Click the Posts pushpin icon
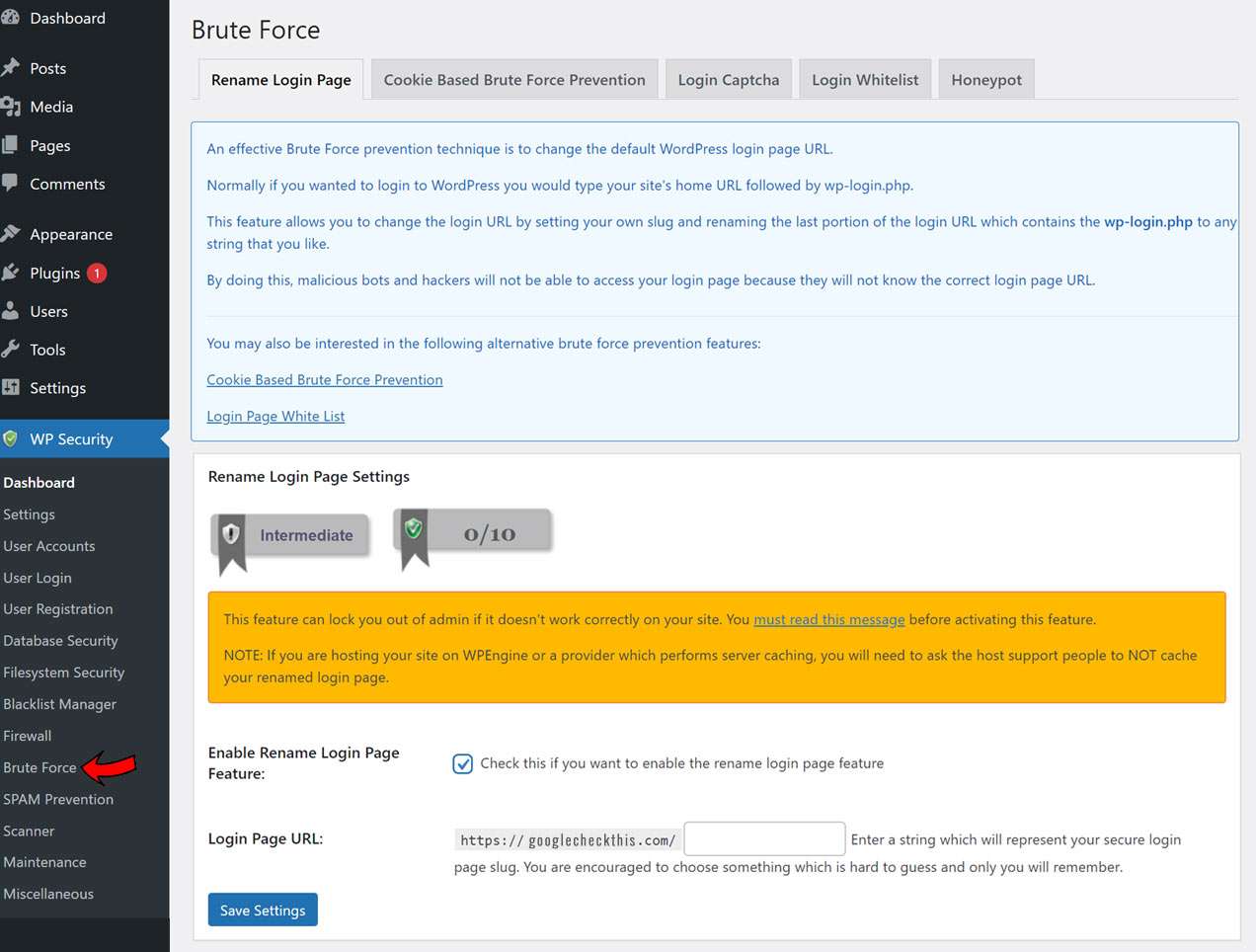 pos(10,68)
